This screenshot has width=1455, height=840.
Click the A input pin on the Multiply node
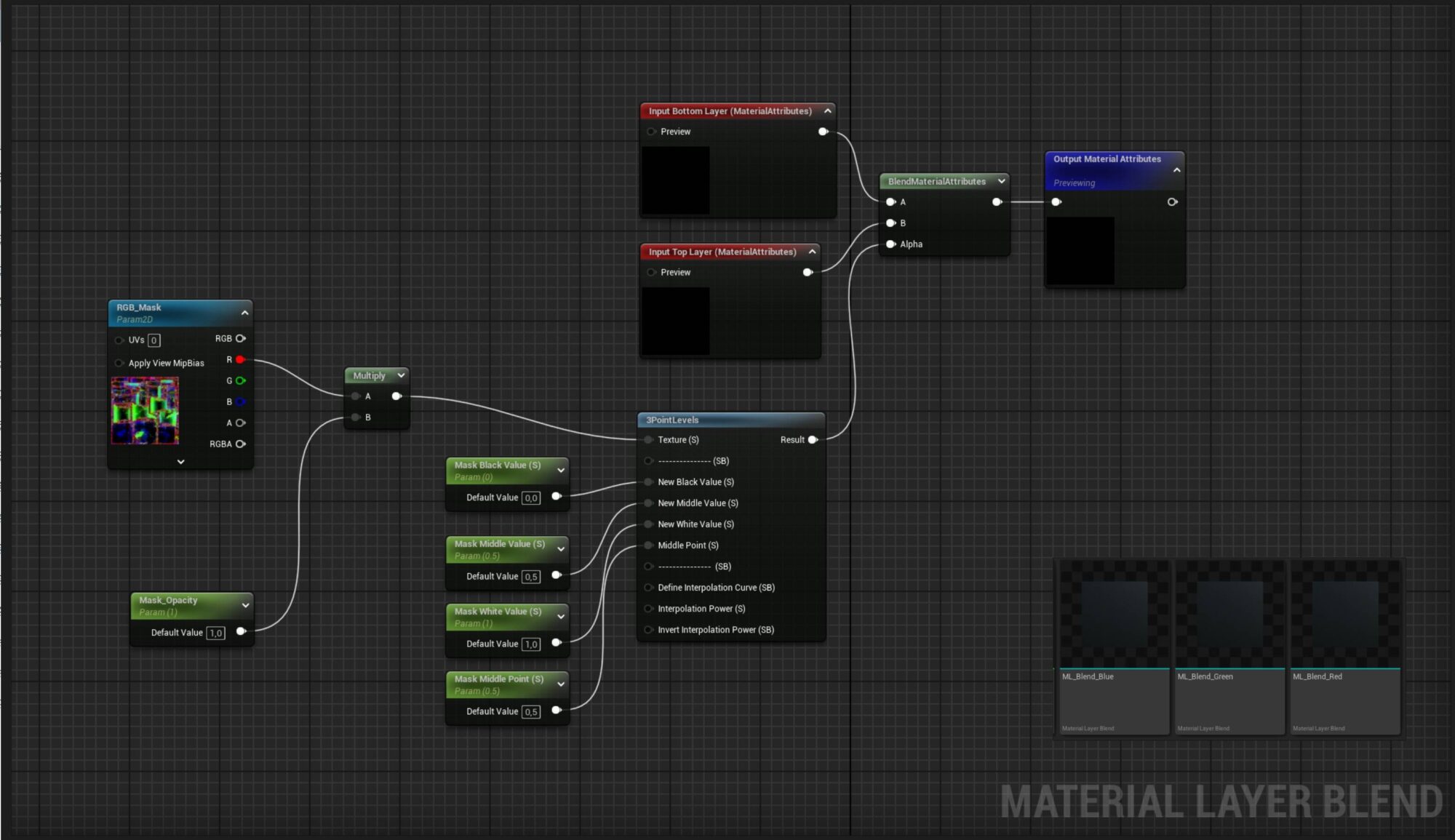coord(356,396)
